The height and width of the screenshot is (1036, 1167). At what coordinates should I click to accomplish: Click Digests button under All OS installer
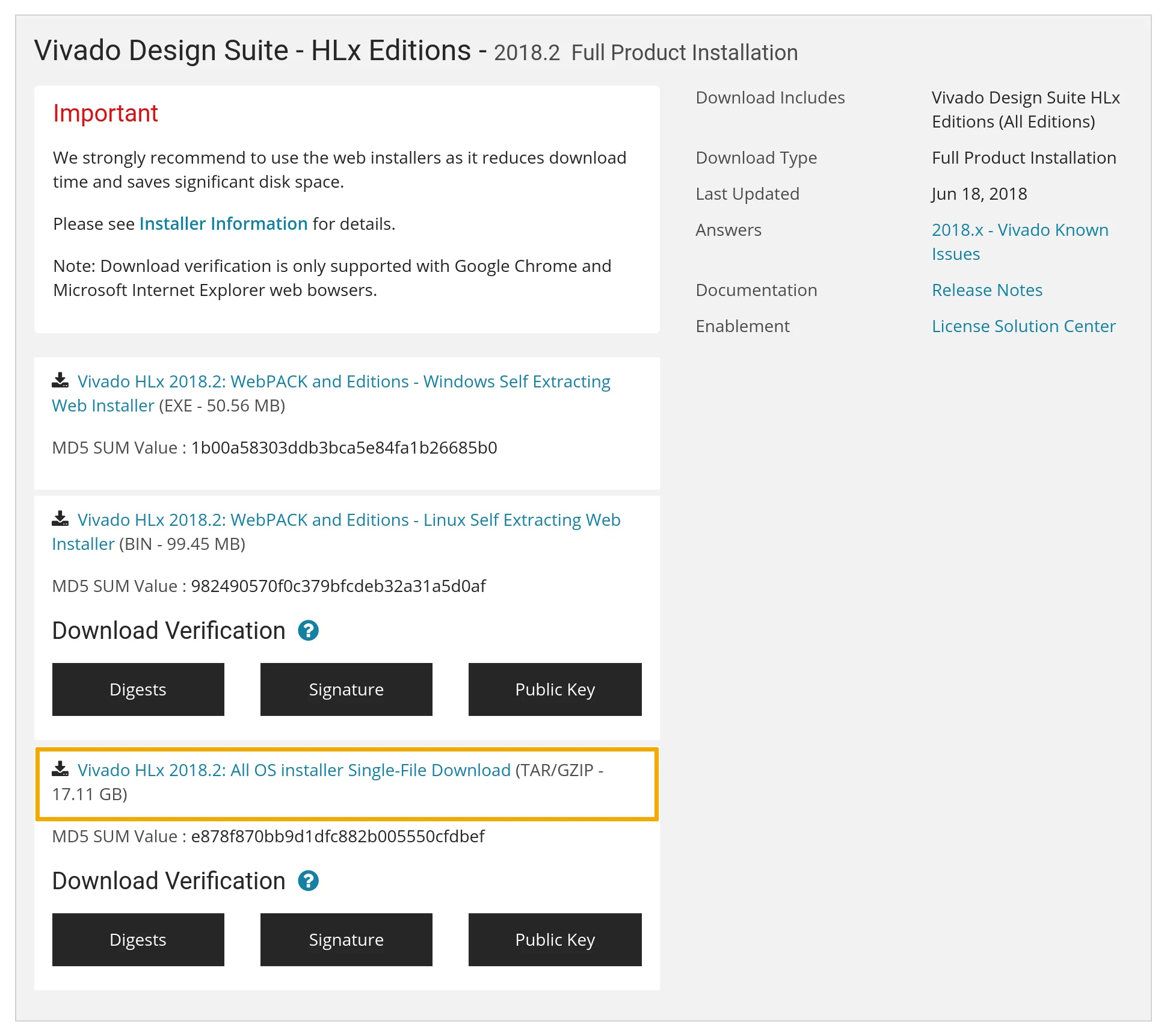pyautogui.click(x=138, y=940)
